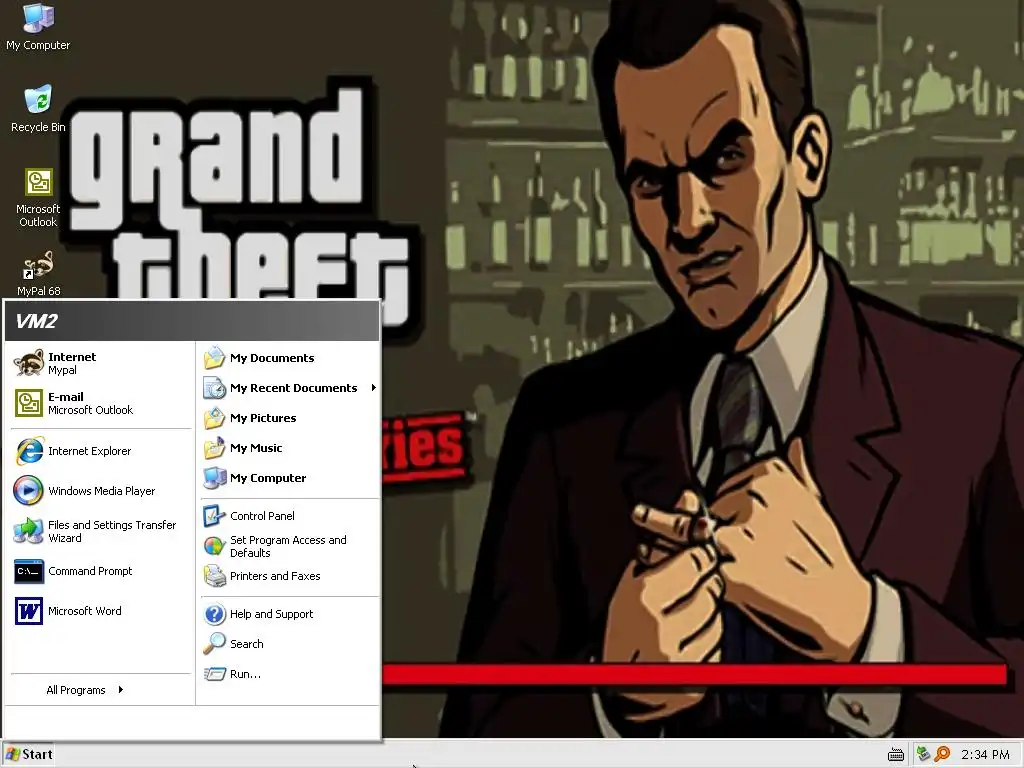Screen dimensions: 1024x768
Task: Click the Set Program Access and Defaults icon
Action: click(214, 546)
